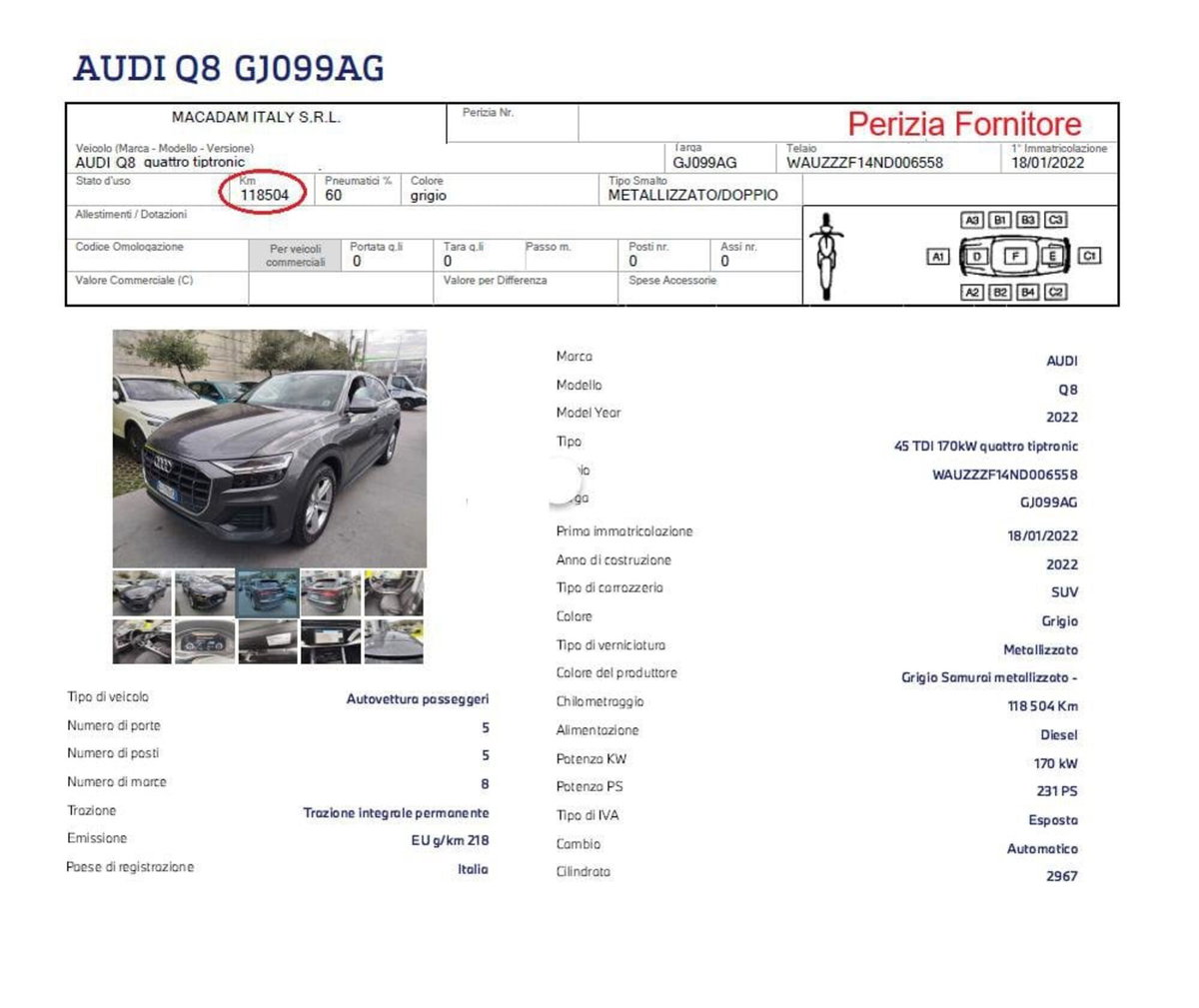Click 'METALLIZZATO/DOPPIO' paint type
Screen dimensions: 1199x1008
(x=692, y=196)
